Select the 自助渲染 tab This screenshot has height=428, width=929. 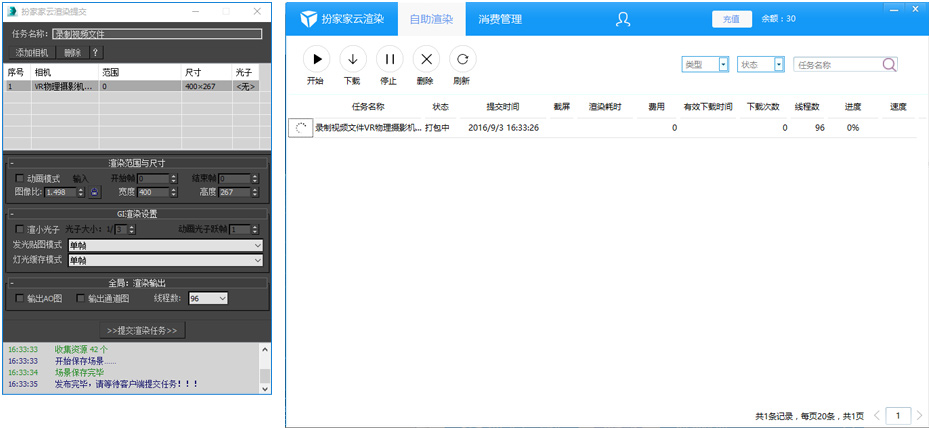[431, 19]
